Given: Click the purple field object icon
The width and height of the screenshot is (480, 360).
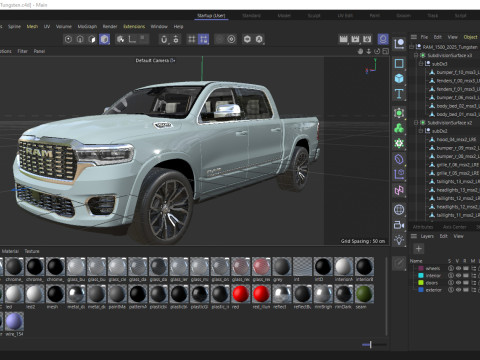Looking at the screenshot, I should tap(399, 174).
